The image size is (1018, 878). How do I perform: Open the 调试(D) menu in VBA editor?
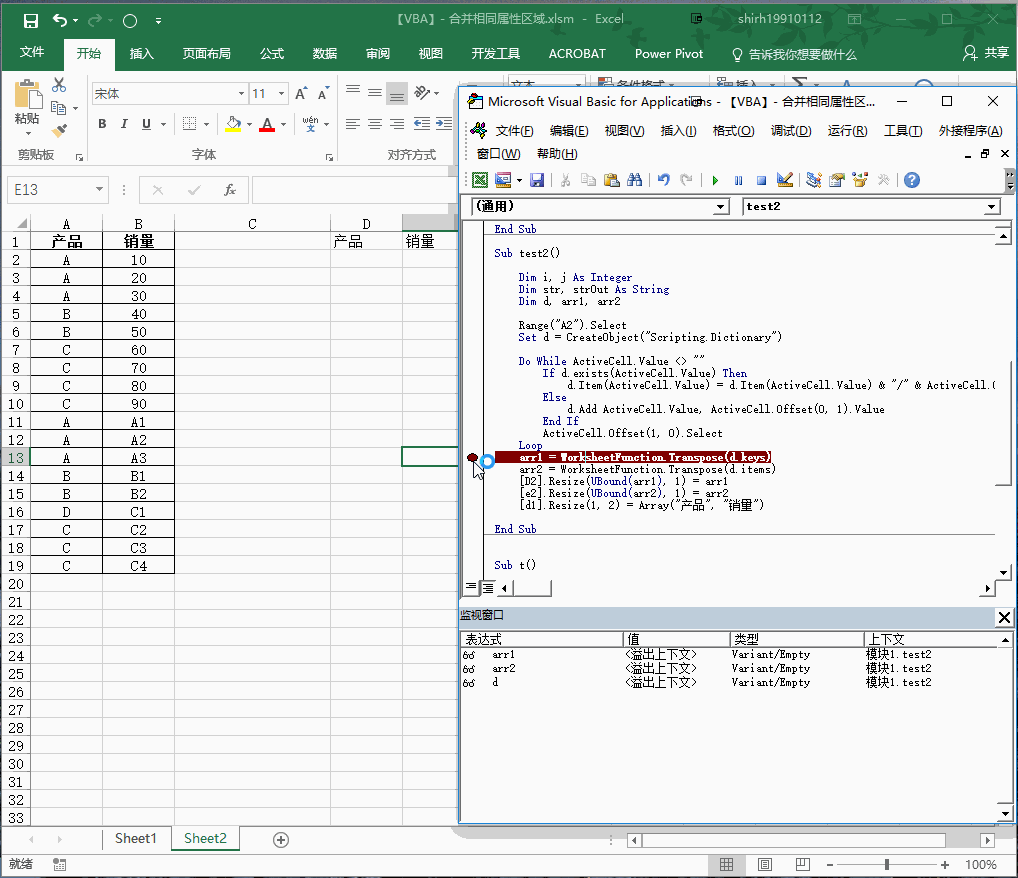(x=790, y=131)
